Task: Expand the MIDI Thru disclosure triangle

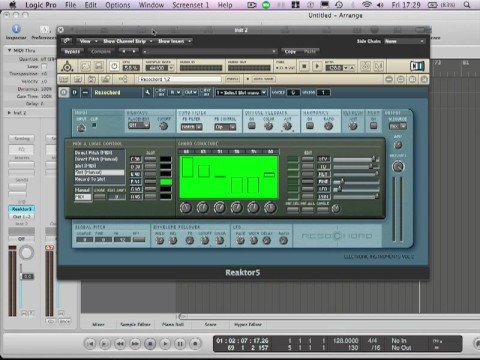Action: click(x=9, y=50)
